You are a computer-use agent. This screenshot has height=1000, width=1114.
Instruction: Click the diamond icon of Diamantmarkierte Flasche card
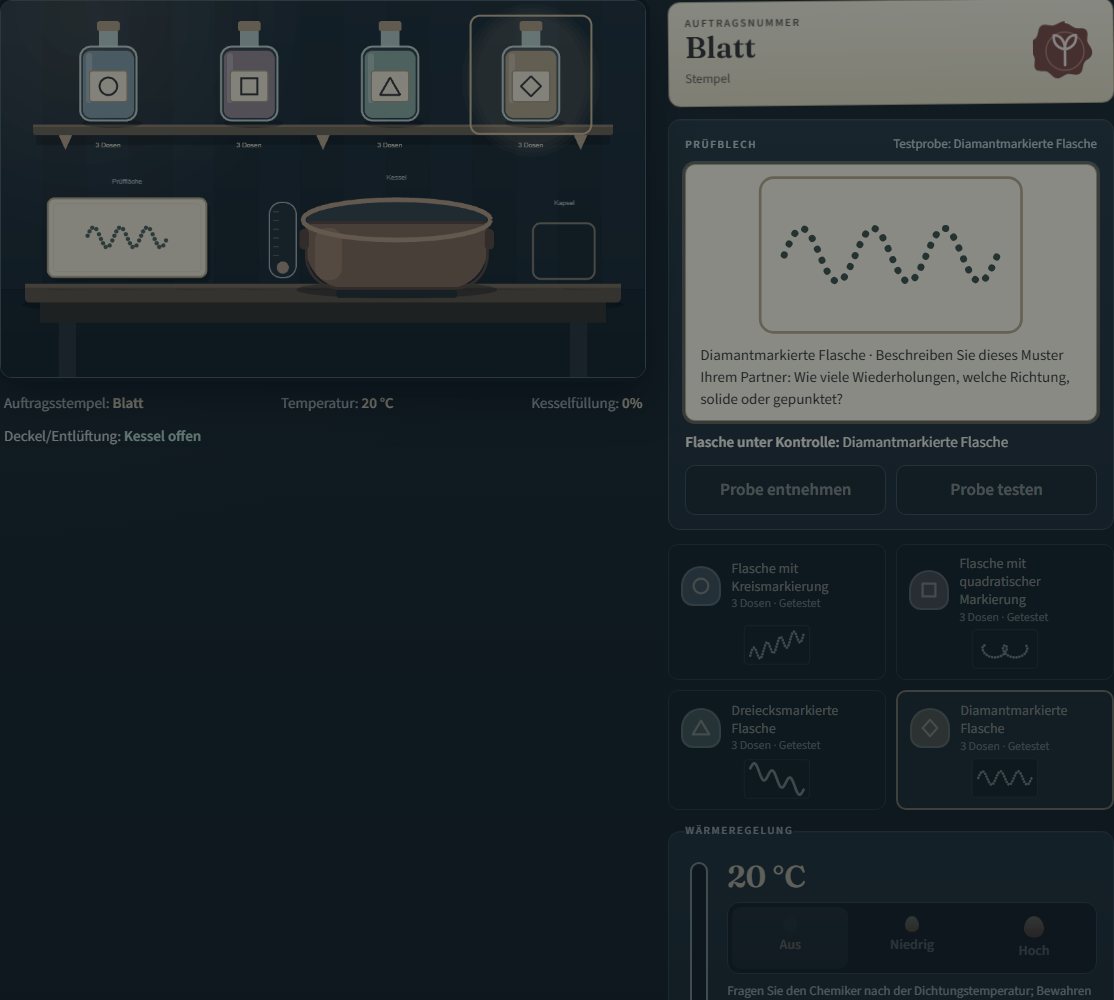coord(930,728)
